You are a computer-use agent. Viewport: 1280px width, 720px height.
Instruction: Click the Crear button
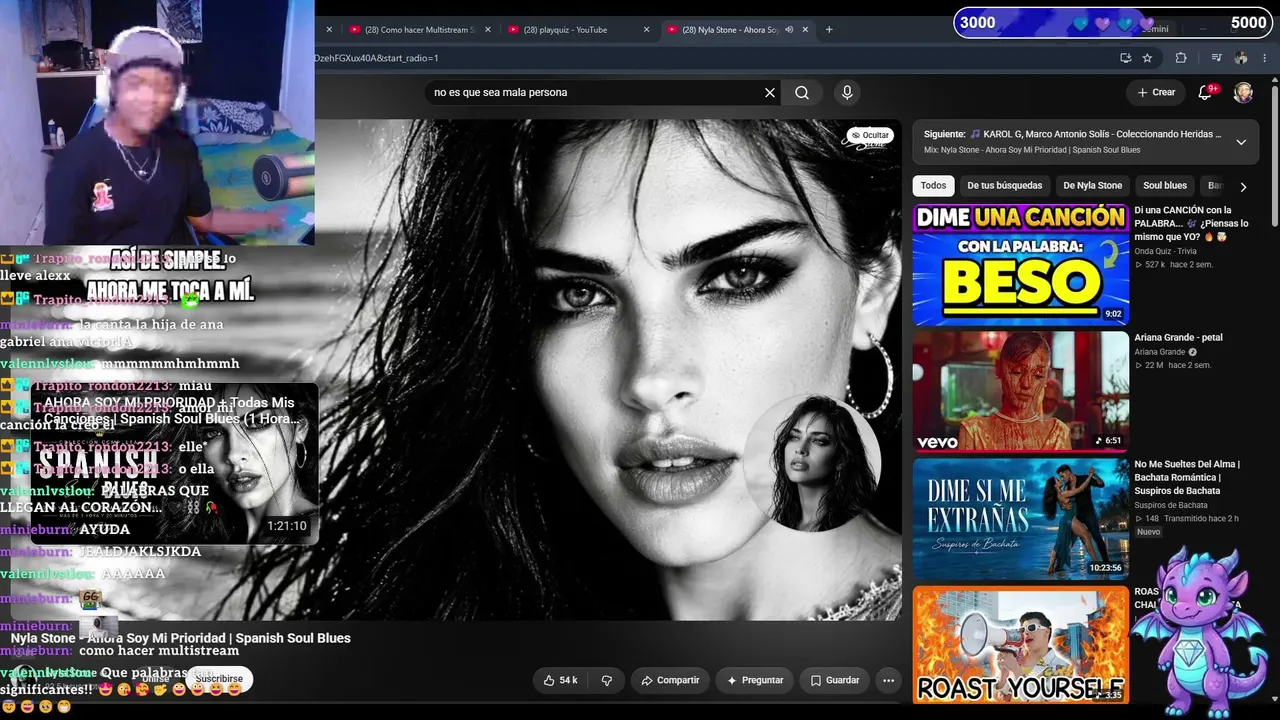pos(1156,92)
